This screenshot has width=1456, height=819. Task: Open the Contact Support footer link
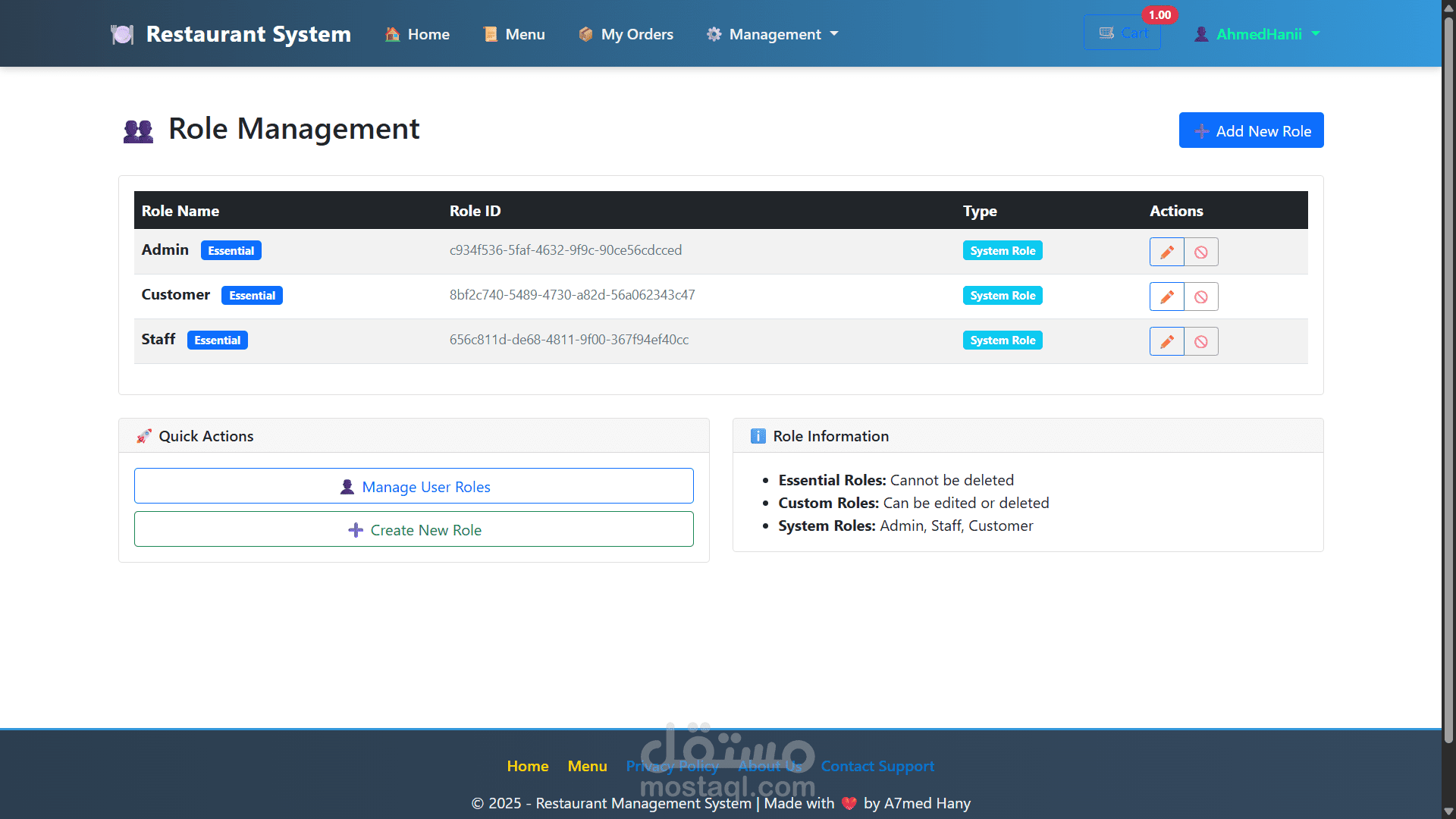(877, 766)
